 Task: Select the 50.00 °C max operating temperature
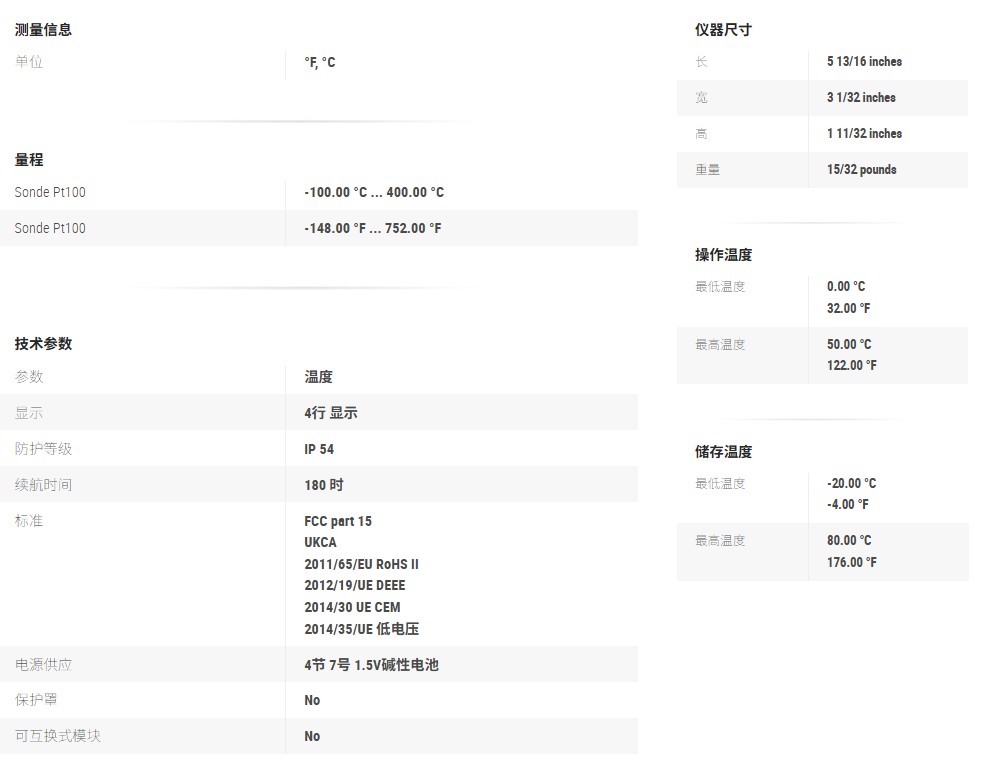849,344
